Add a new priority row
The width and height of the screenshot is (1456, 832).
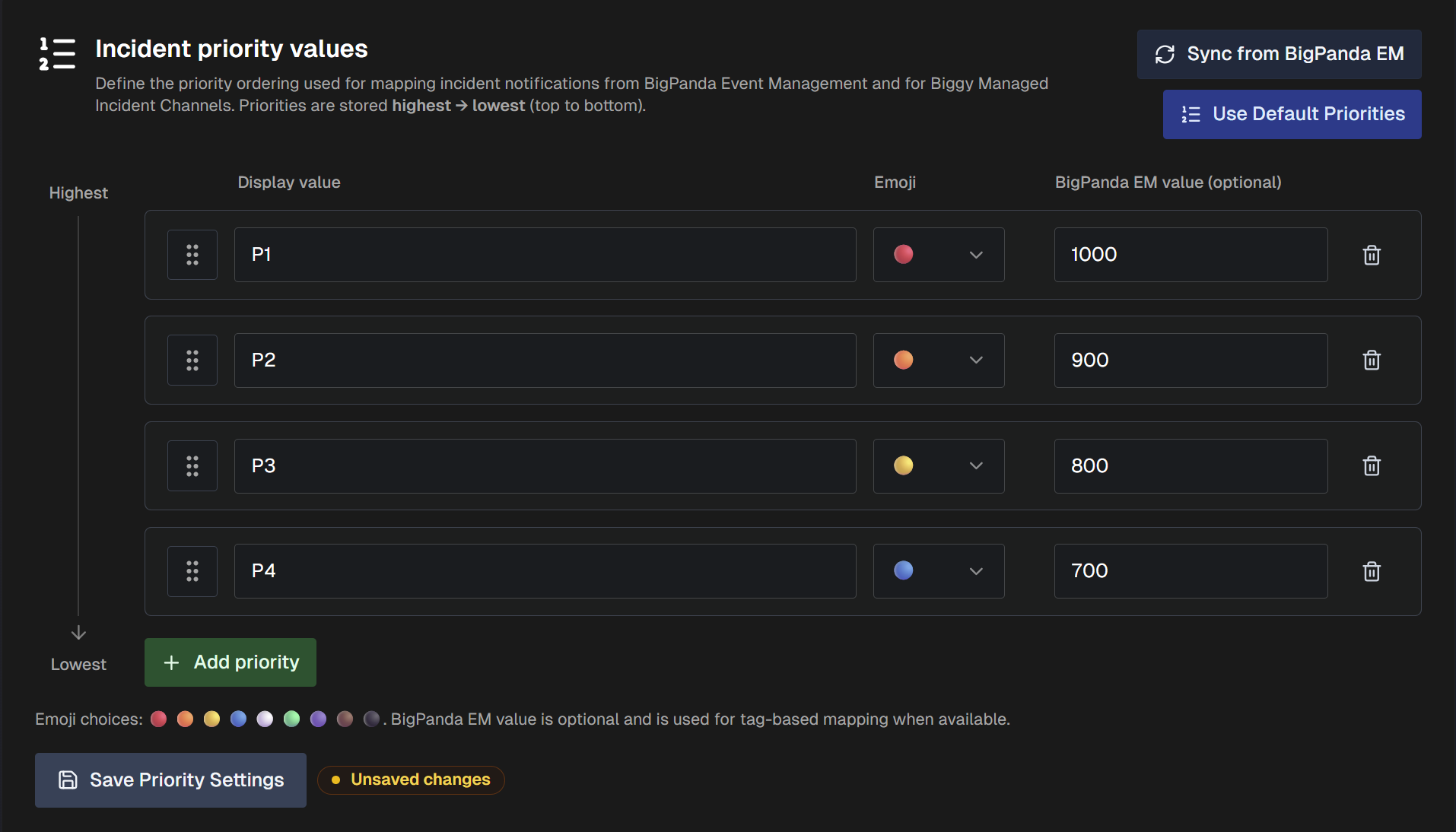[x=230, y=662]
